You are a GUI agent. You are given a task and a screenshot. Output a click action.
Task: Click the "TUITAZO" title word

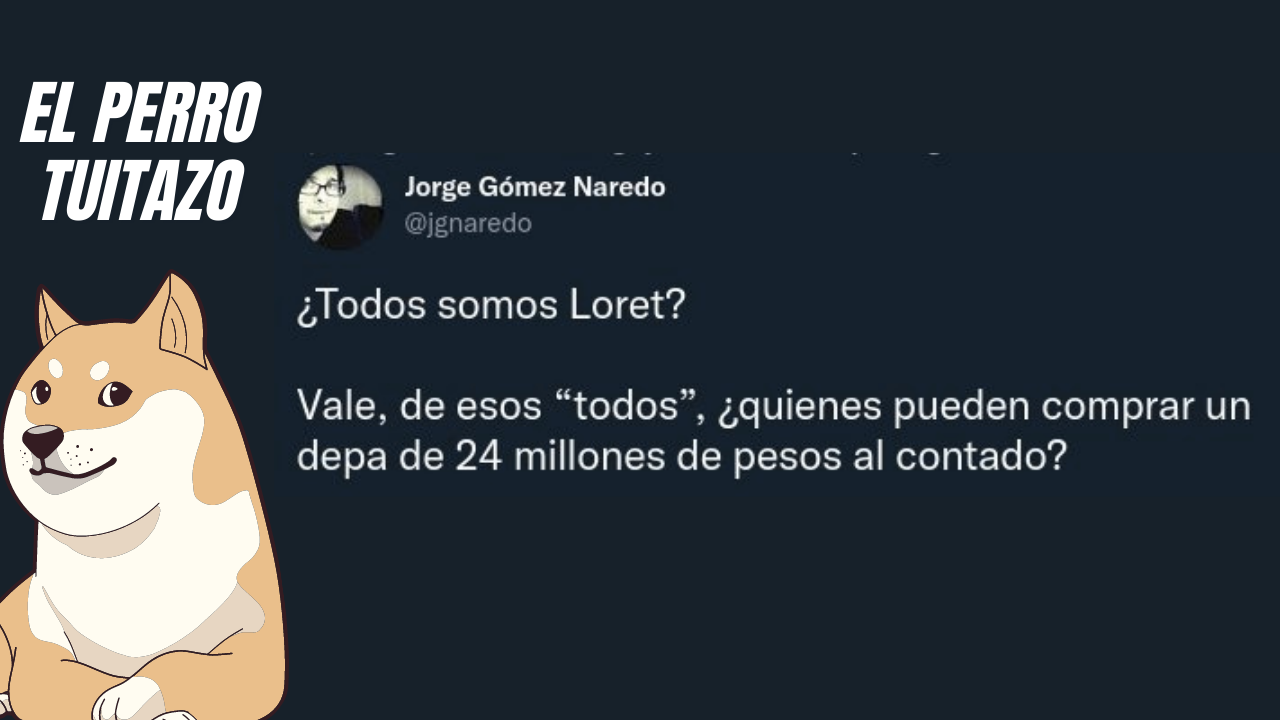click(x=141, y=189)
